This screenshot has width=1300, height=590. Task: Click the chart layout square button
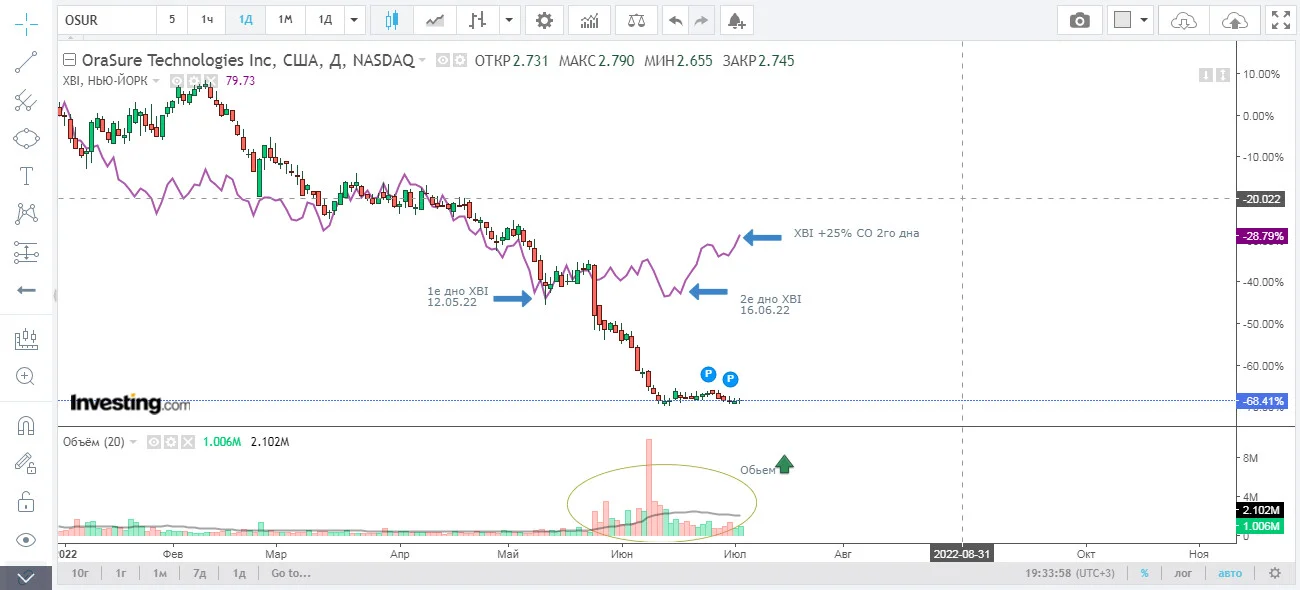pyautogui.click(x=1122, y=19)
